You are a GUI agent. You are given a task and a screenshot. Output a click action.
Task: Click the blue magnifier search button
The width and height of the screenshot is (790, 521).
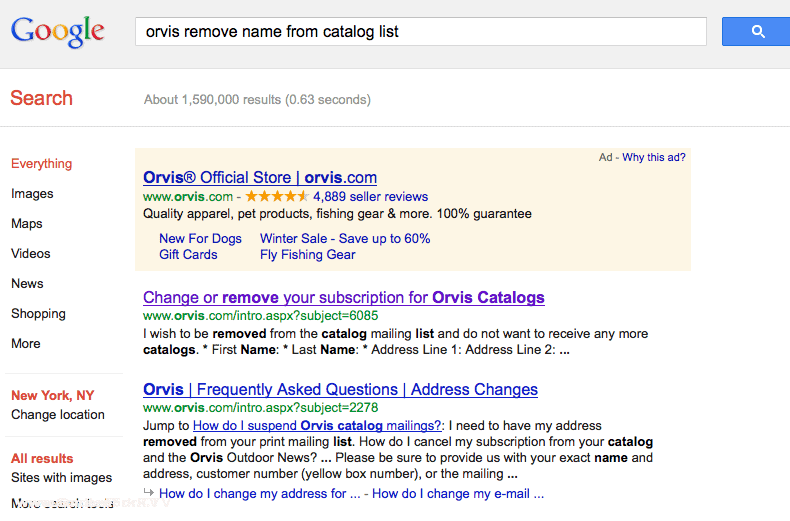click(x=756, y=31)
